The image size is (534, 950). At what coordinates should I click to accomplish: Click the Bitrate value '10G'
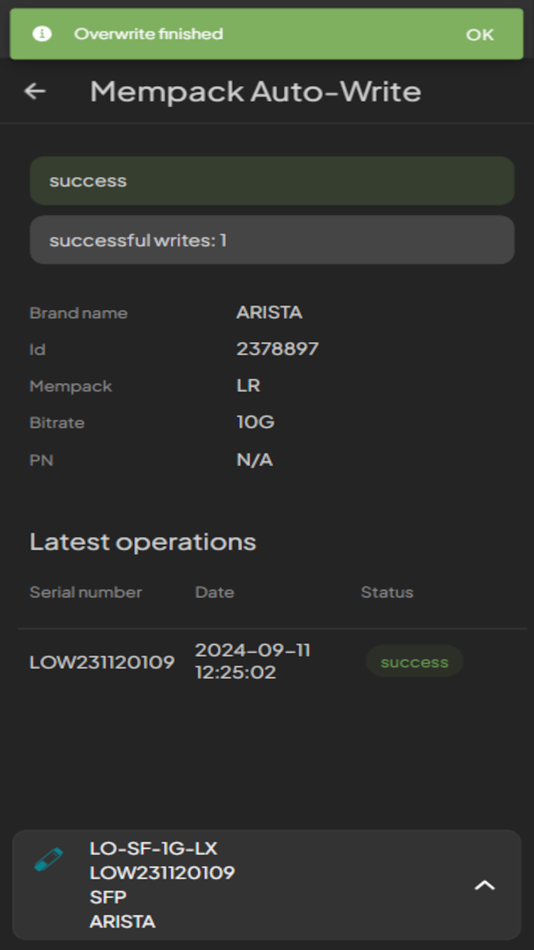(256, 422)
